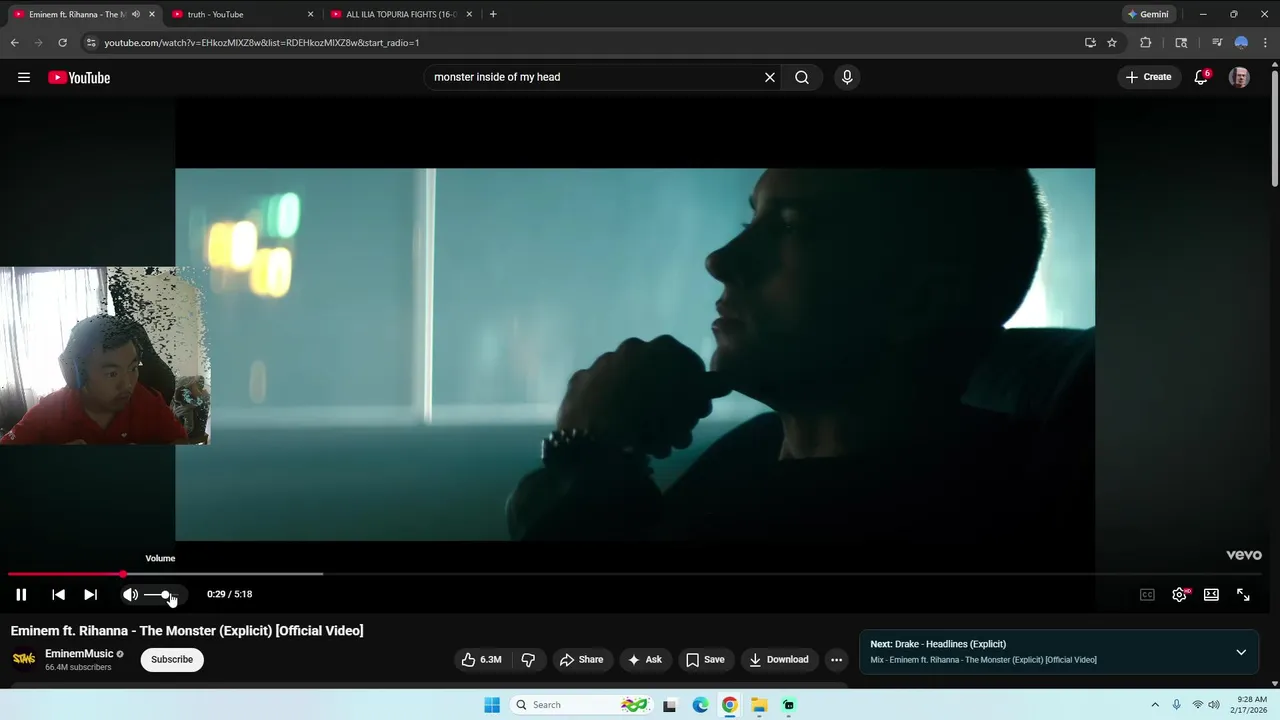1280x720 pixels.
Task: Open the Create menu
Action: (1148, 77)
